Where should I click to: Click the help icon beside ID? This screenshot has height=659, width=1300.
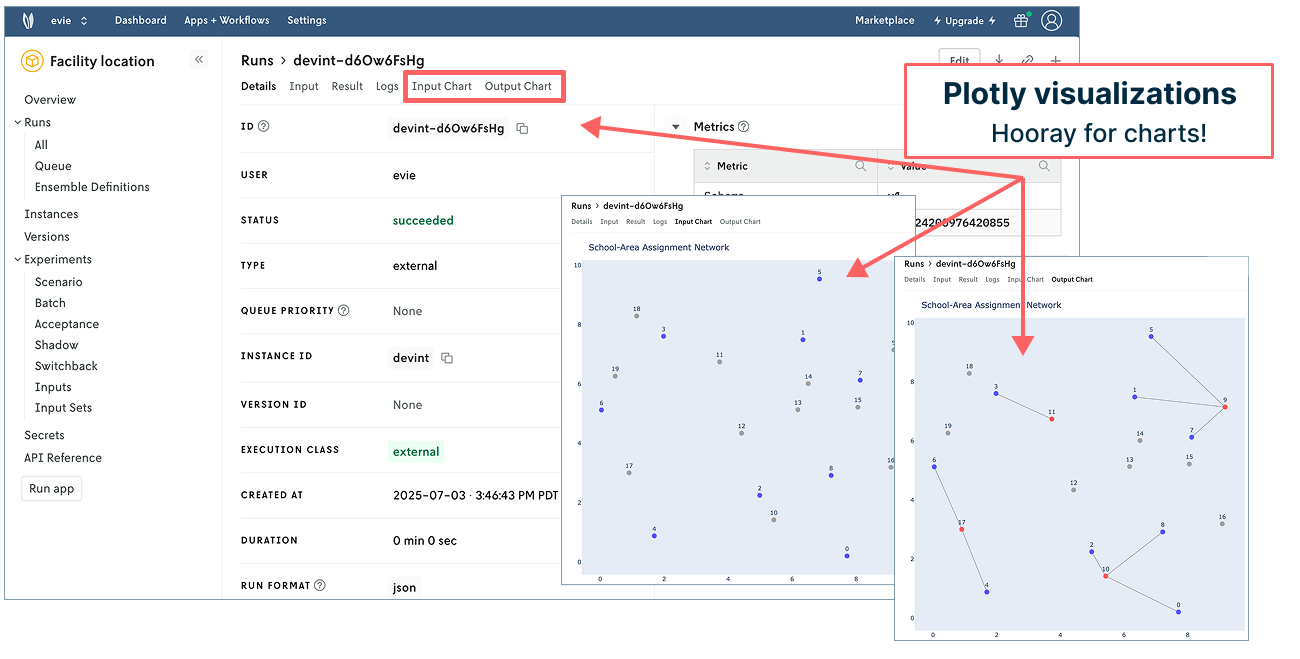tap(264, 127)
